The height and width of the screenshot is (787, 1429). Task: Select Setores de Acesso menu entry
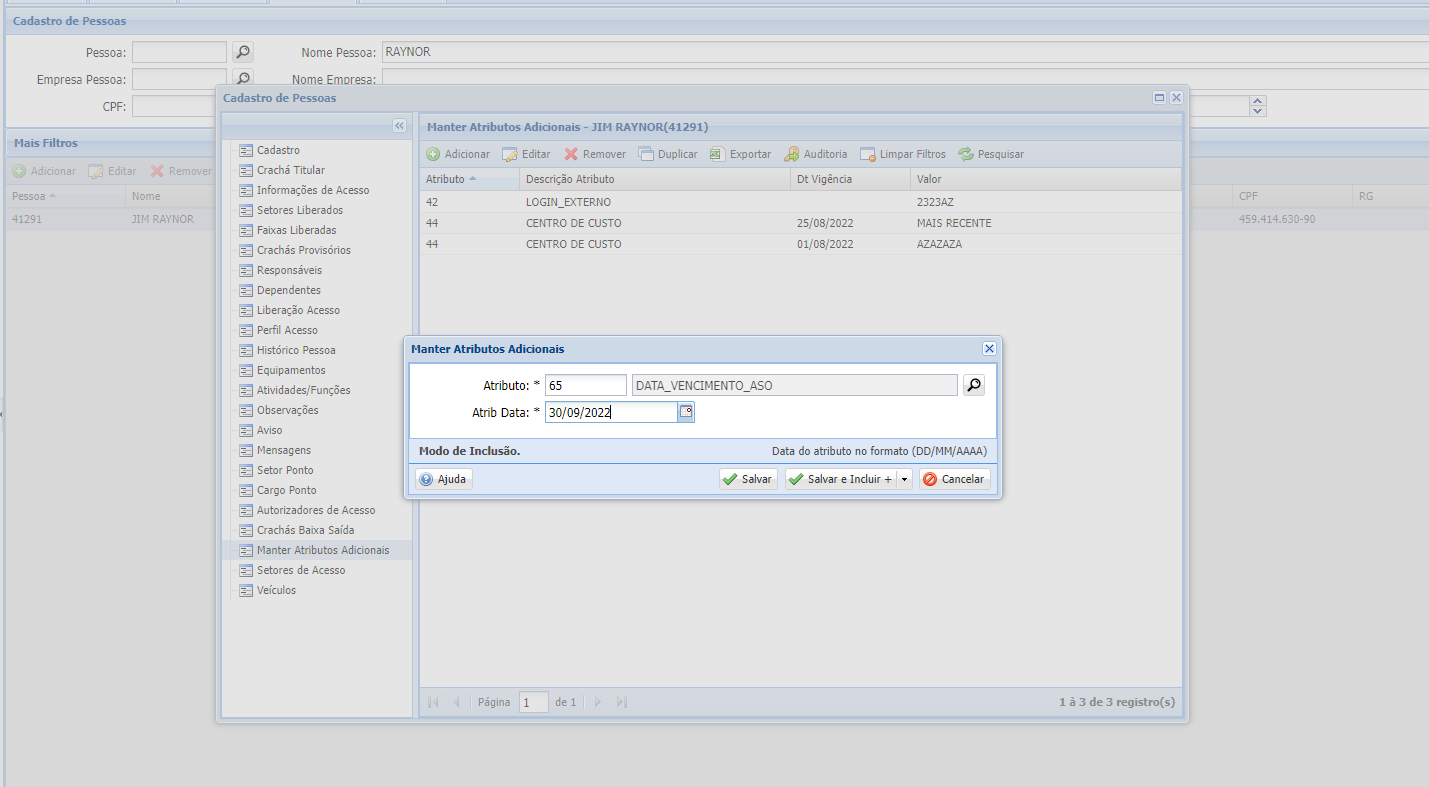300,570
